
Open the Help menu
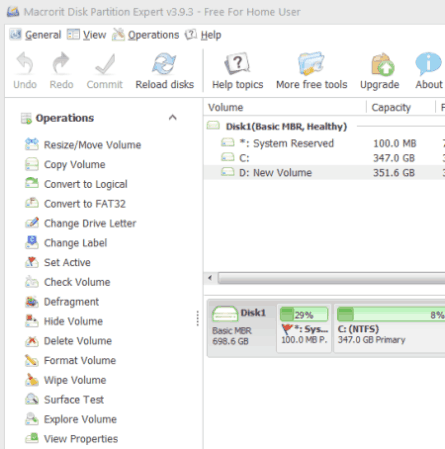[203, 35]
